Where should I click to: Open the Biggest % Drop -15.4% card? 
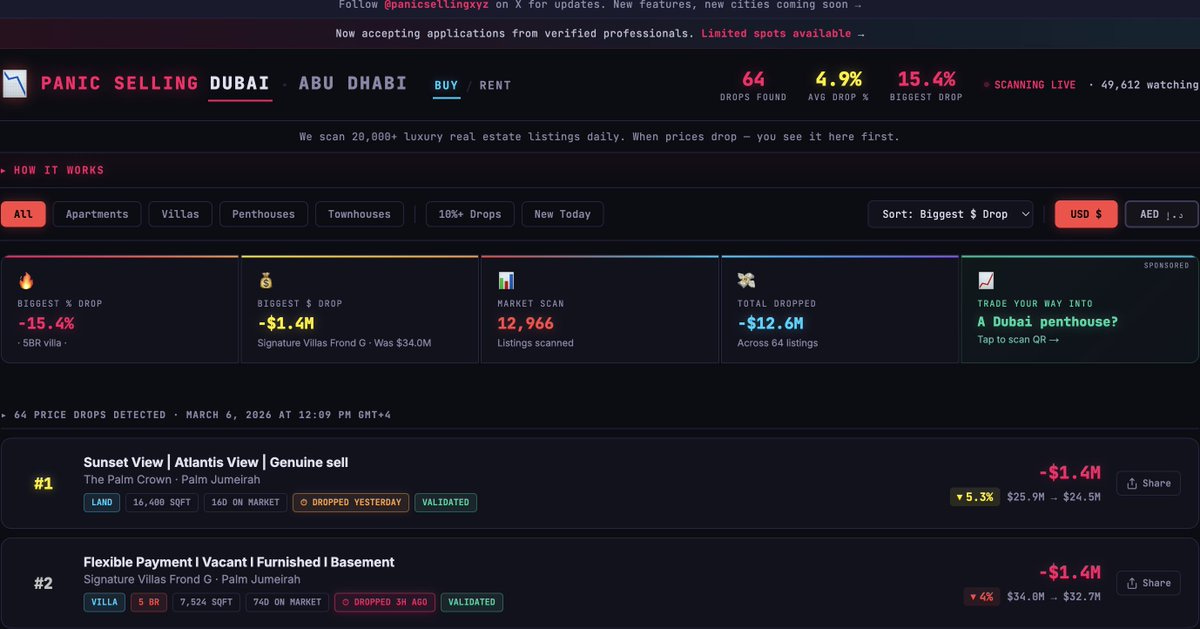(x=120, y=309)
